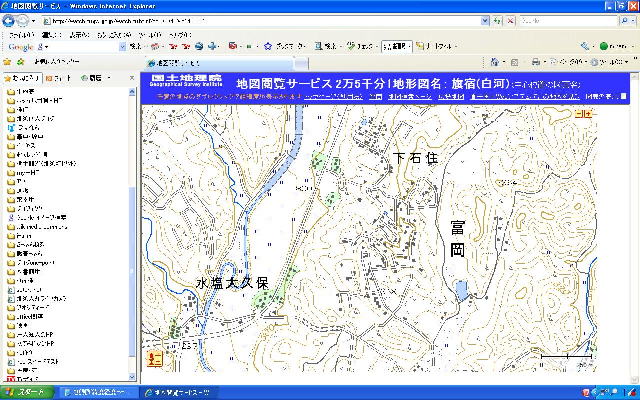Open the ツール(T) menu
This screenshot has width=640, height=400.
(150, 35)
